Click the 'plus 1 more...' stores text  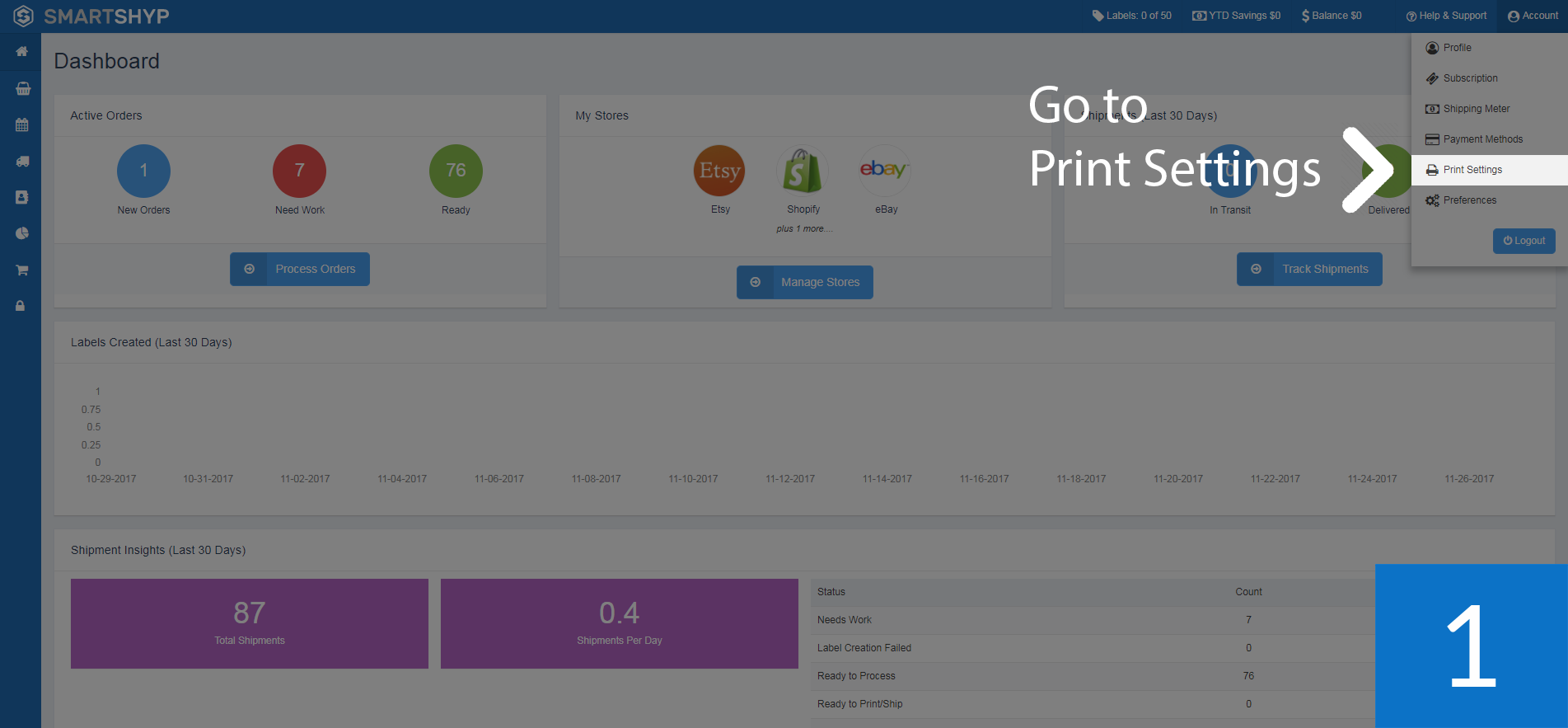[804, 228]
